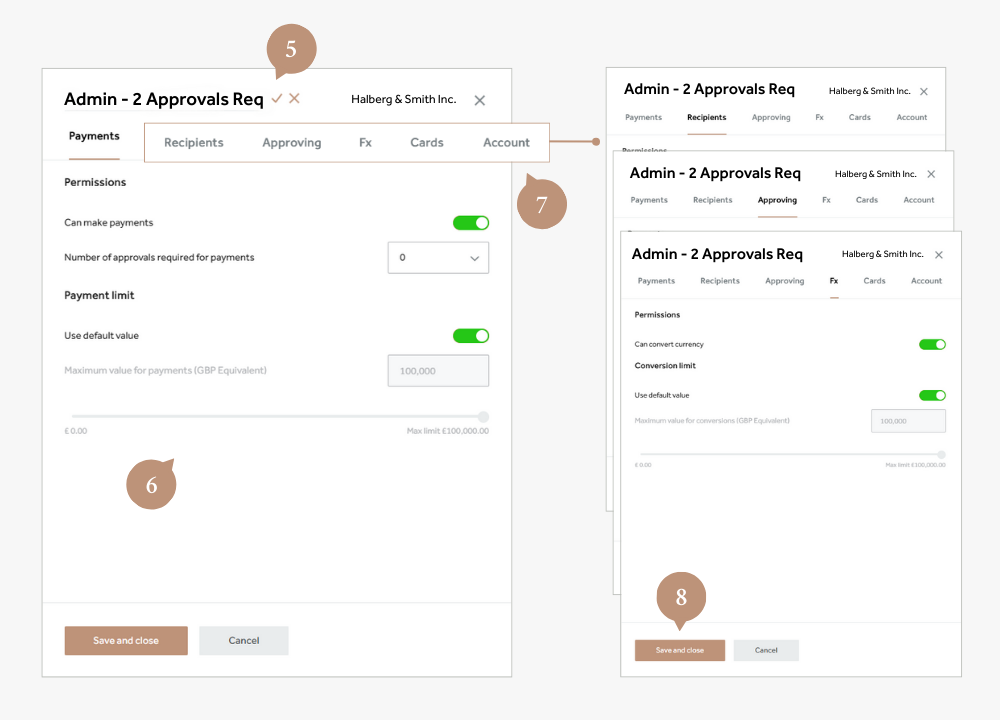The width and height of the screenshot is (1000, 720).
Task: Toggle Use default value under Conversion limit
Action: (x=932, y=395)
